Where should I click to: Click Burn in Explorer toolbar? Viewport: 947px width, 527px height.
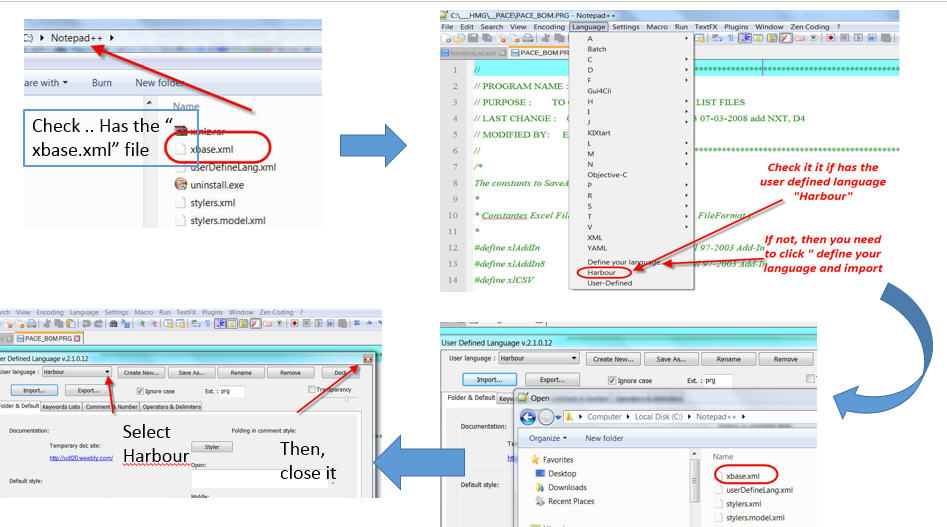101,83
